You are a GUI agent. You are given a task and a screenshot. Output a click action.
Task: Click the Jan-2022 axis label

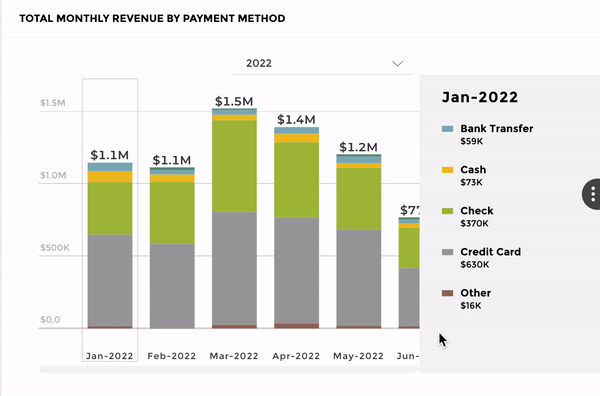coord(109,356)
